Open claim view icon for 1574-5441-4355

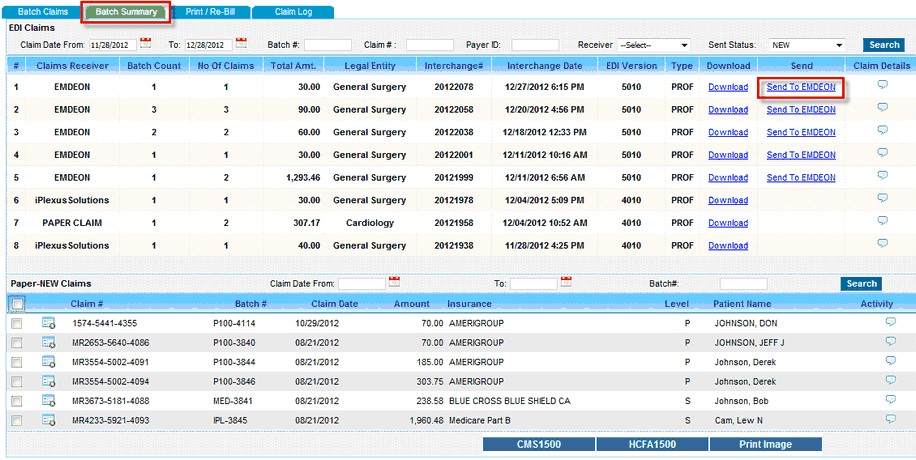click(x=49, y=323)
